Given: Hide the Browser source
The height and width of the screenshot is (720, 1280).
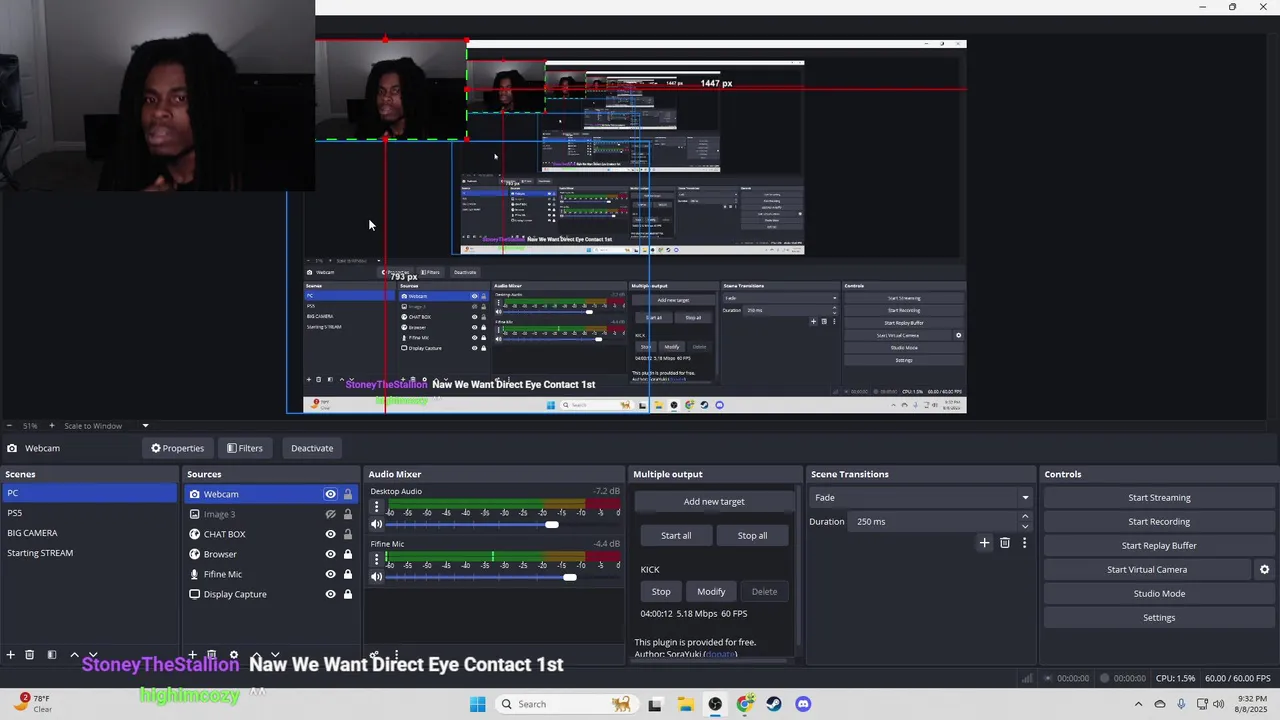Looking at the screenshot, I should click(x=330, y=554).
